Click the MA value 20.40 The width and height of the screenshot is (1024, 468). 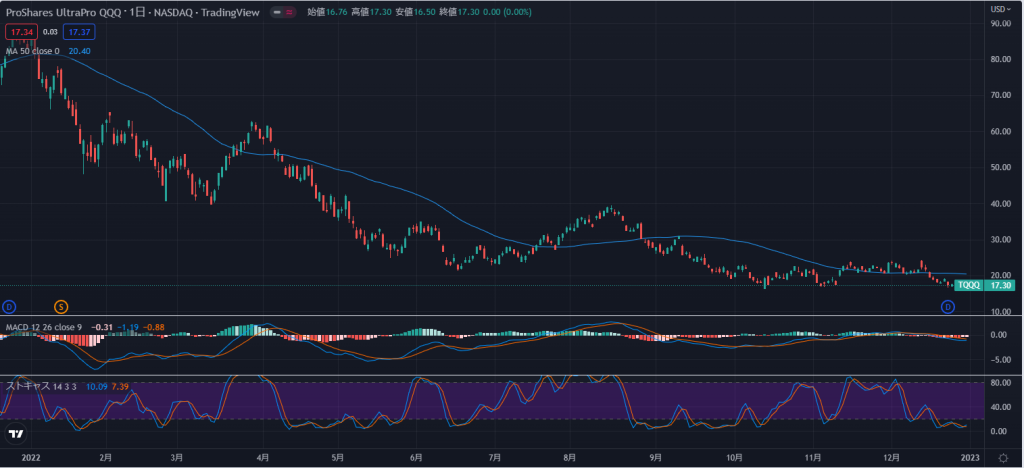click(x=79, y=51)
